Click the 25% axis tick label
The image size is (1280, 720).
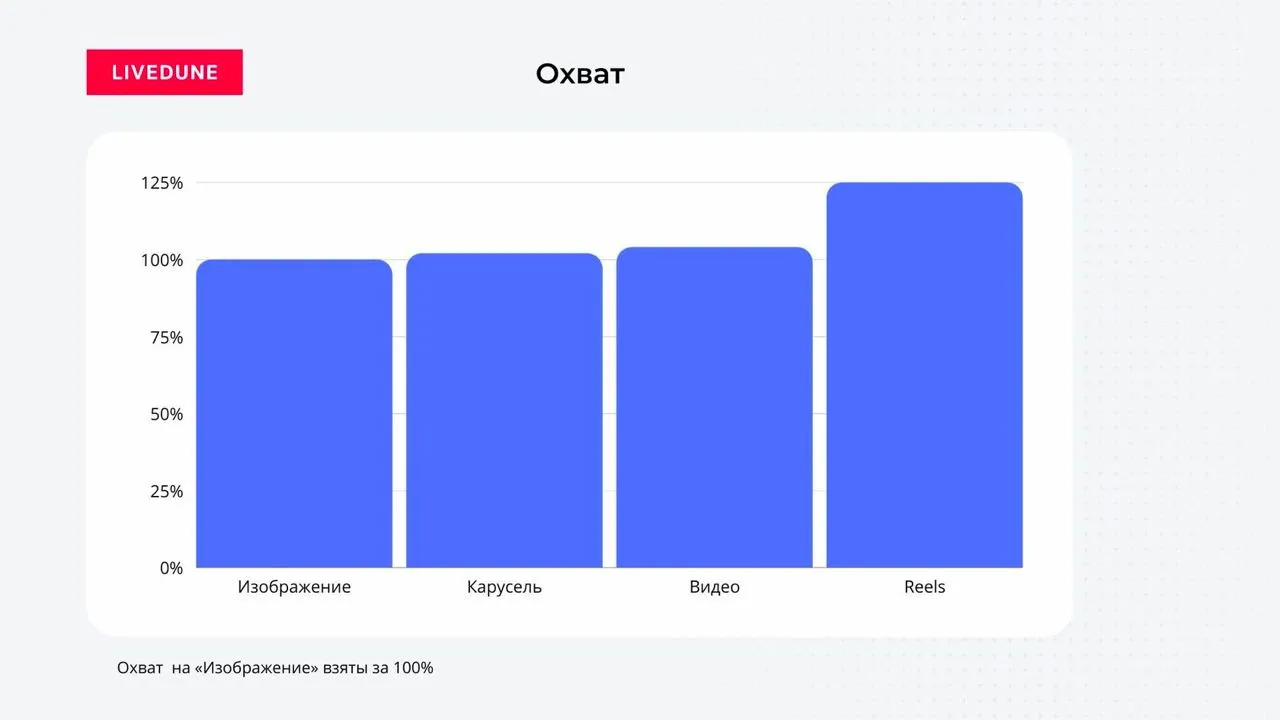click(167, 491)
